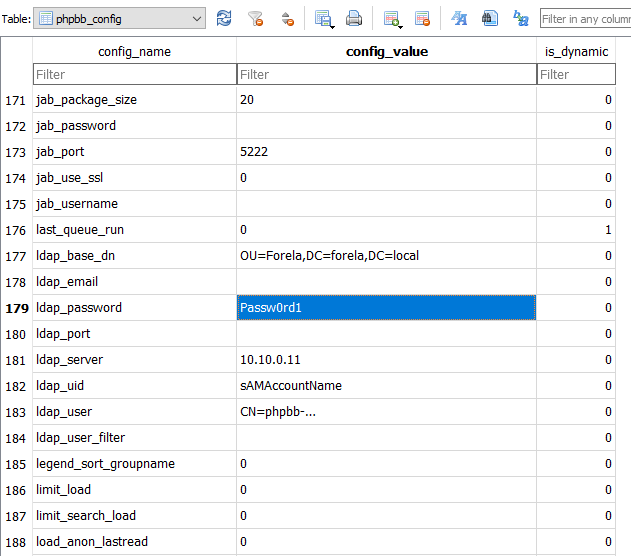Select the ldap_server value cell 10.10.0.11
This screenshot has height=556, width=631.
point(386,360)
